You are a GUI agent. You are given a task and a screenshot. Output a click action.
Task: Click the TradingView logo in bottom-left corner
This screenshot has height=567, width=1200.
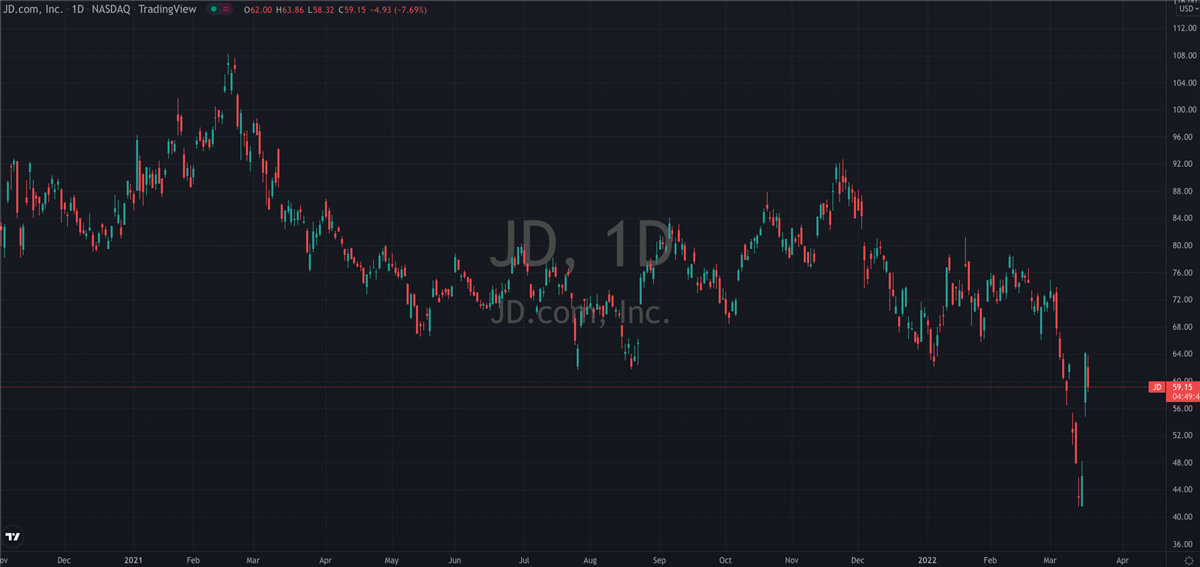tap(13, 538)
